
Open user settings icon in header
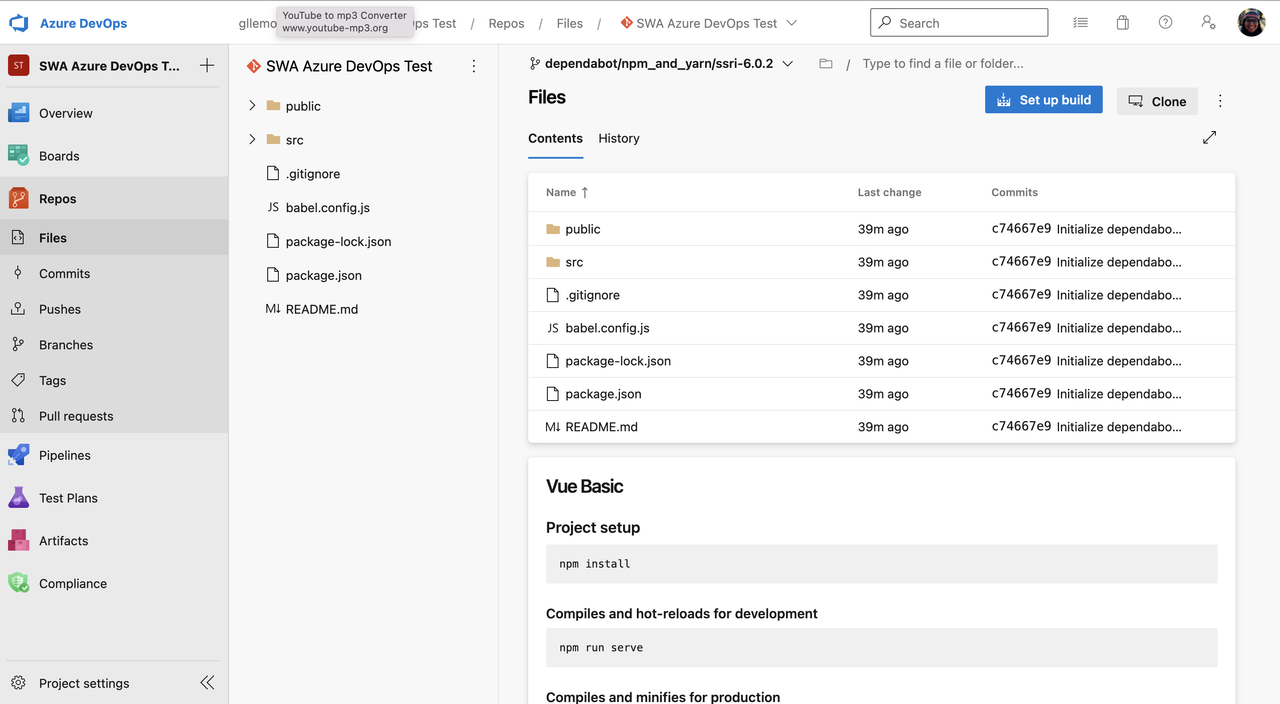(x=1208, y=22)
